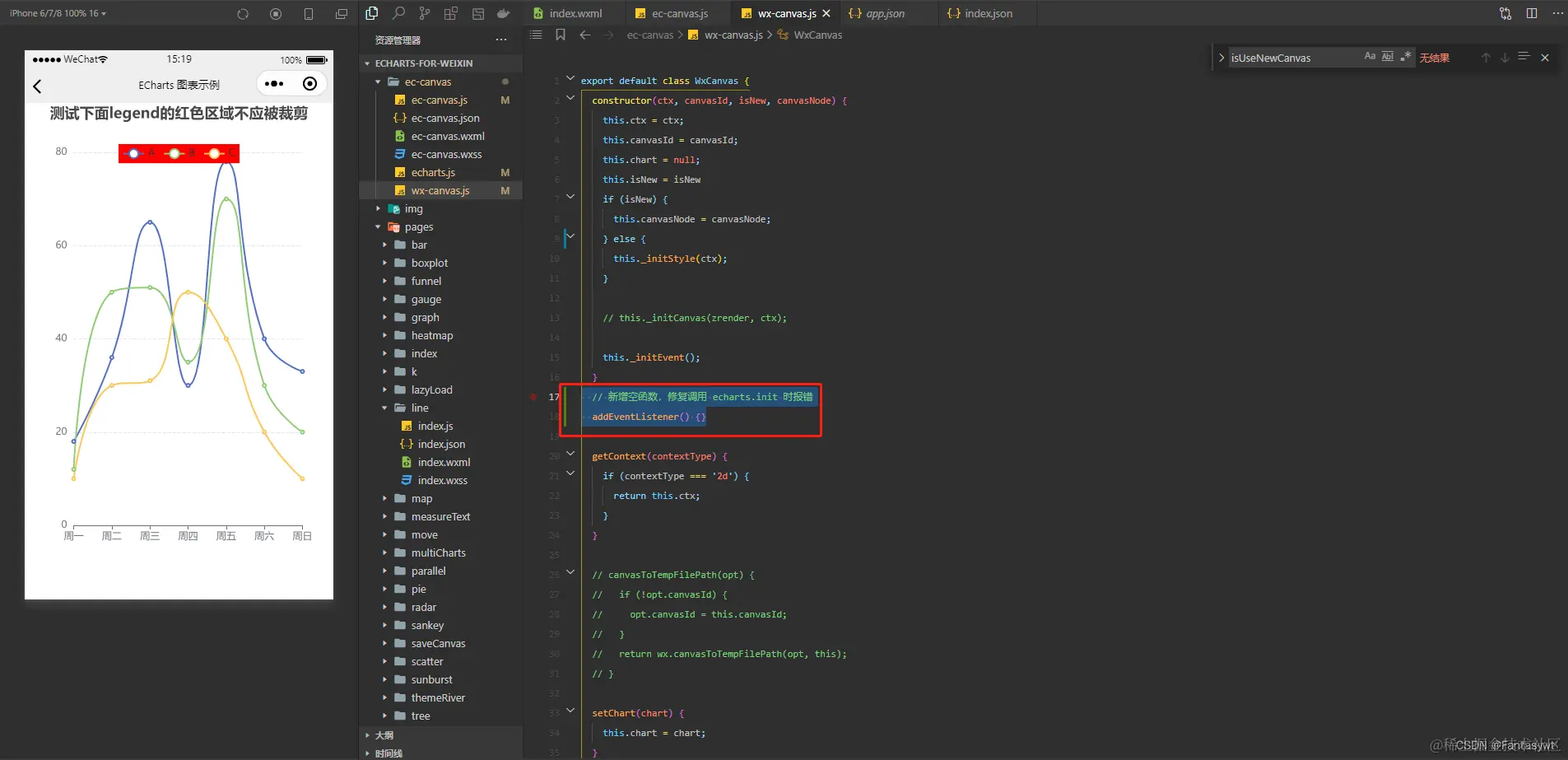This screenshot has width=1568, height=760.
Task: Expand the img folder
Action: pos(440,208)
